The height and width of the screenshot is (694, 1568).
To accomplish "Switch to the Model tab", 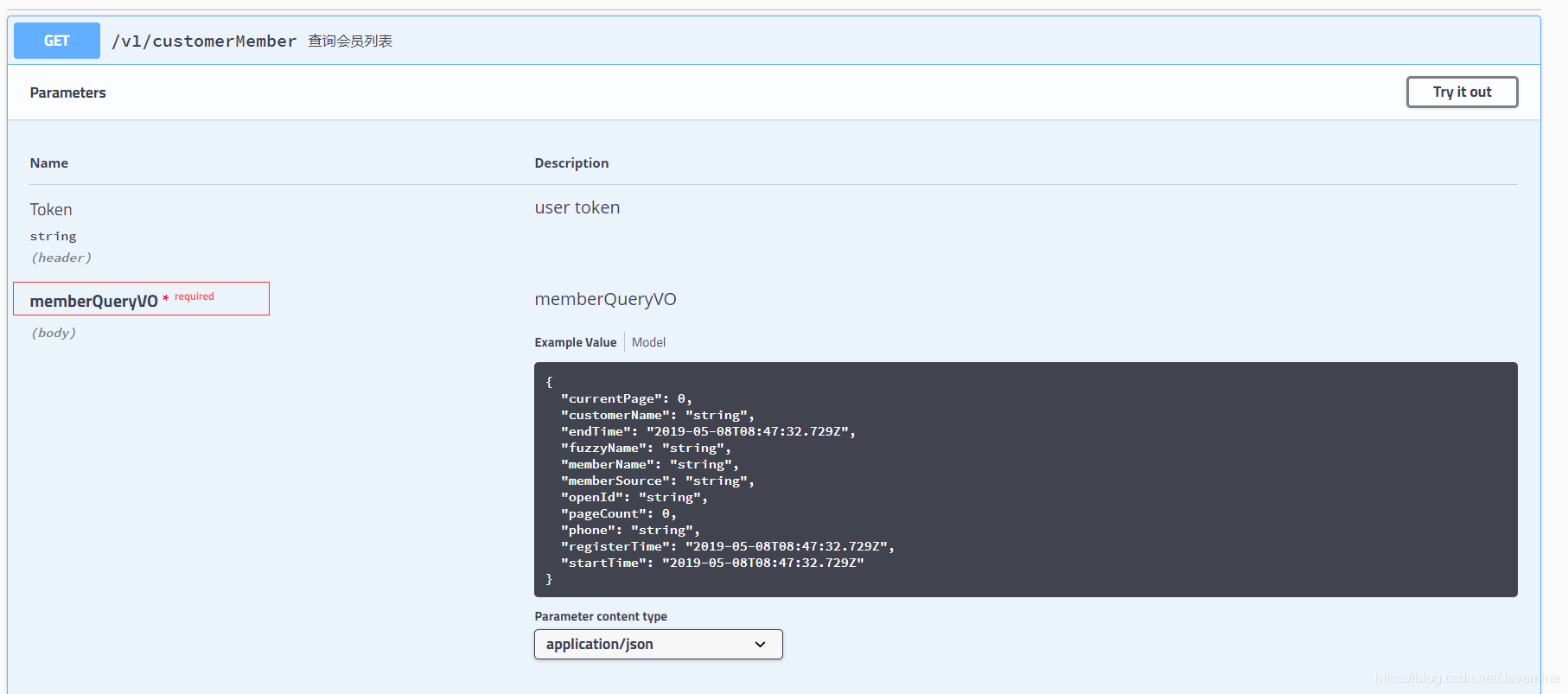I will click(x=648, y=342).
